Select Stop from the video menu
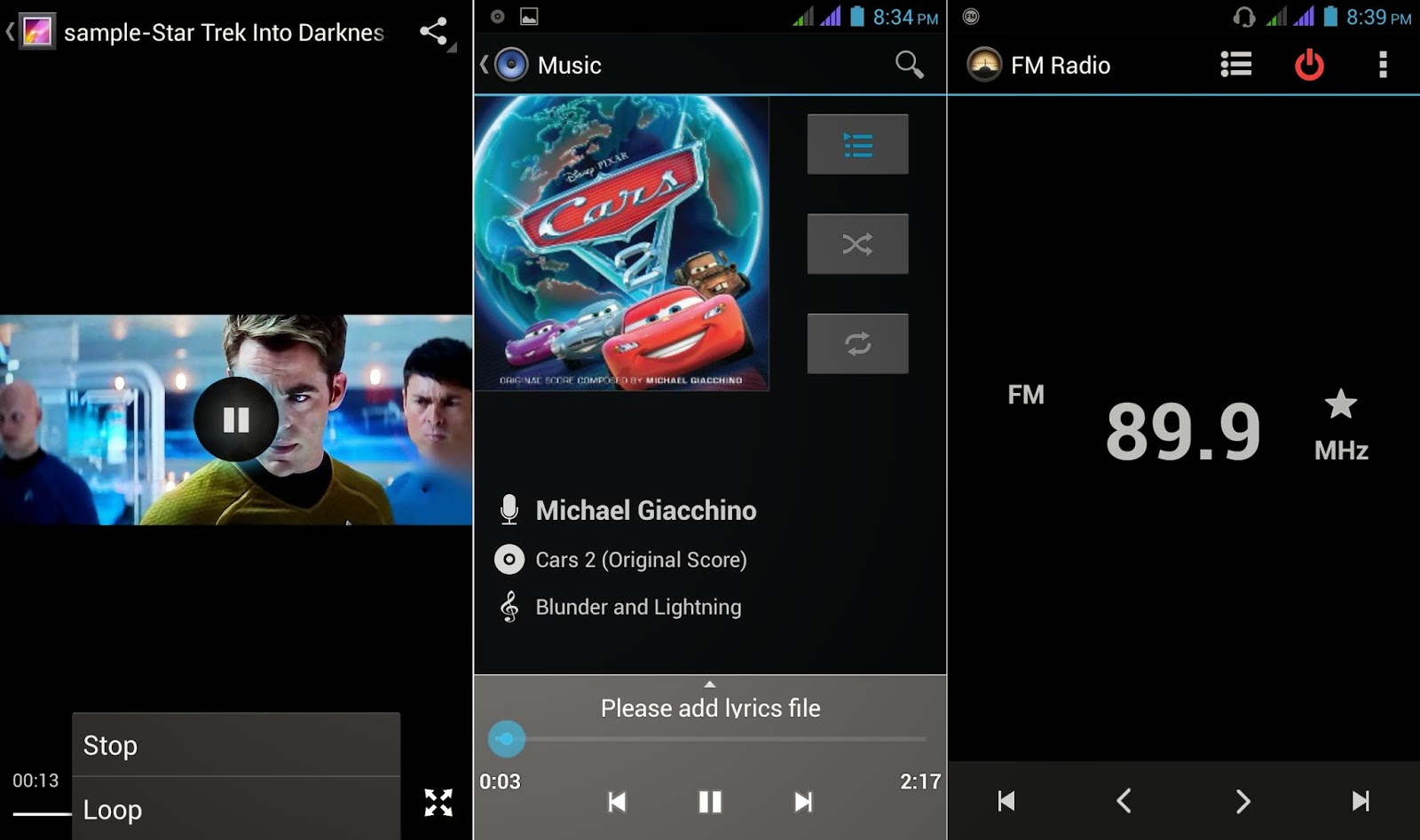 (x=236, y=745)
